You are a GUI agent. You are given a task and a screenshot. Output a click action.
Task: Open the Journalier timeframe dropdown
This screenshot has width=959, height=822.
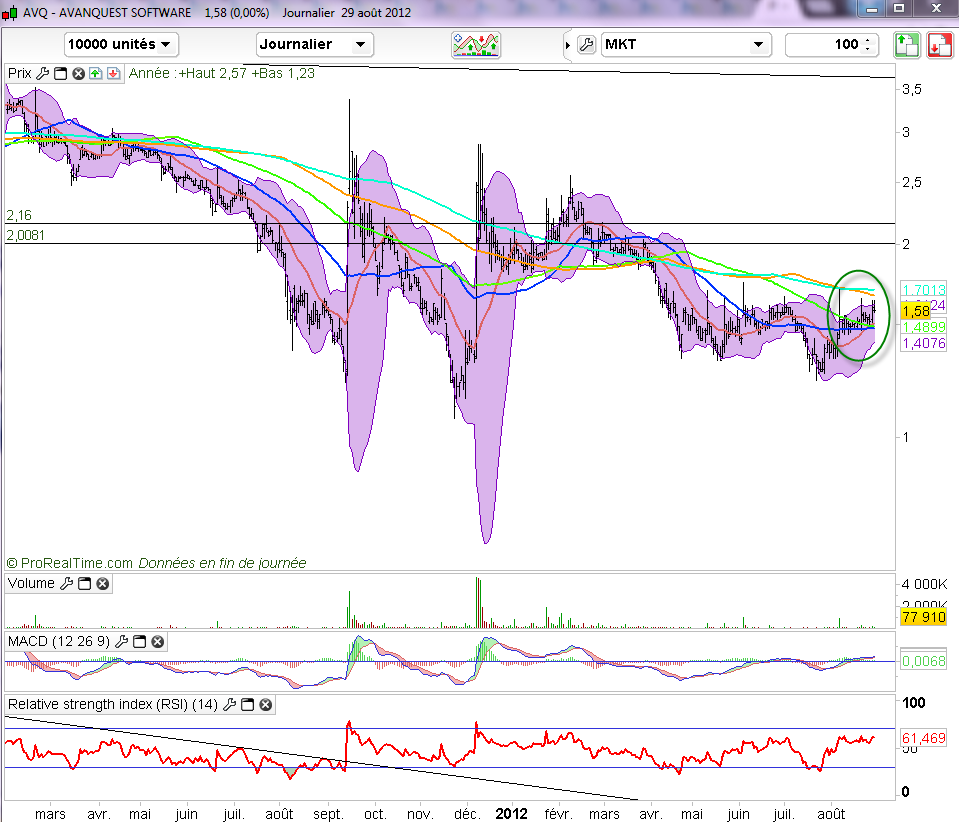coord(314,44)
